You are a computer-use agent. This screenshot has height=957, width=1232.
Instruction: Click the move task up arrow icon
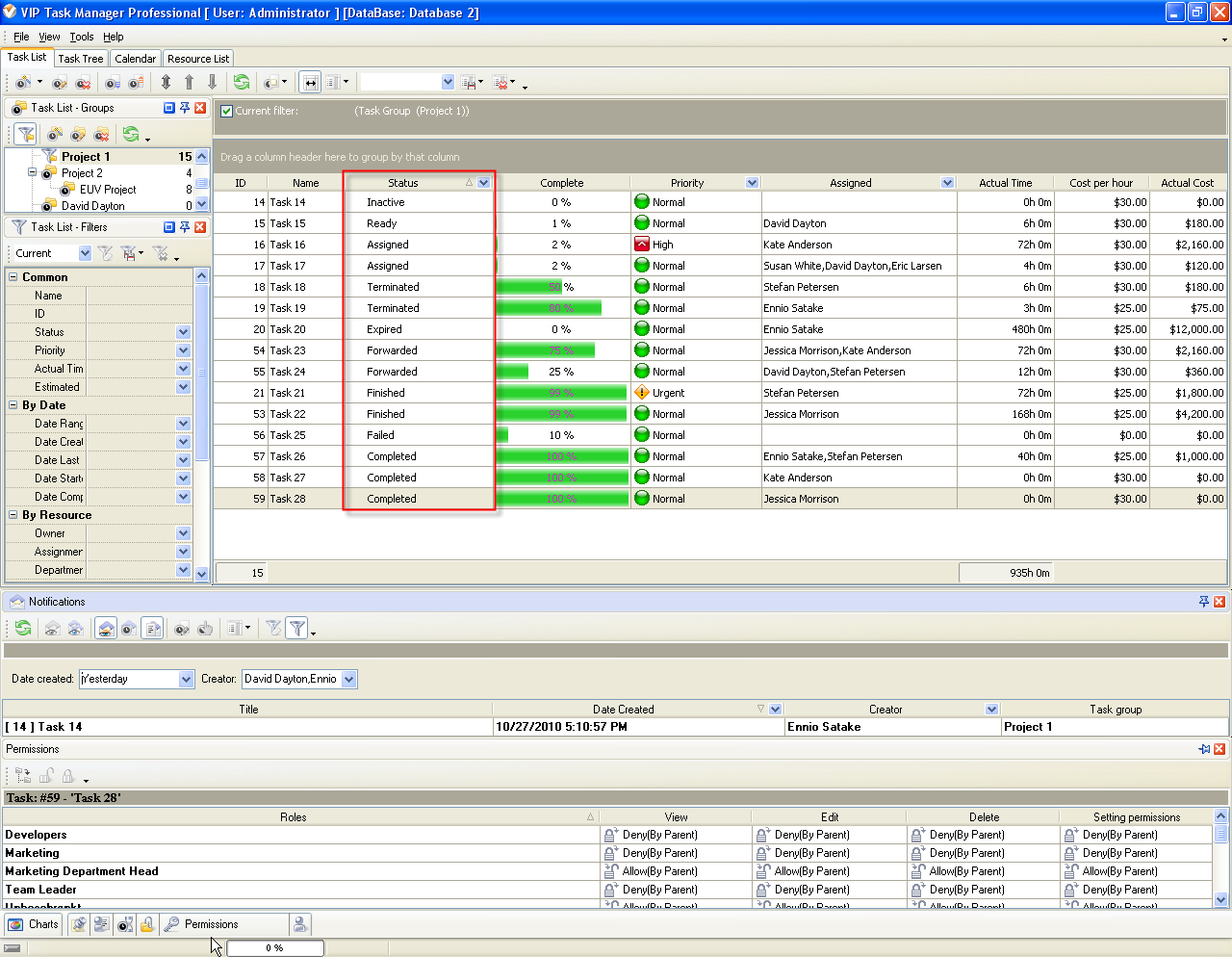[189, 83]
